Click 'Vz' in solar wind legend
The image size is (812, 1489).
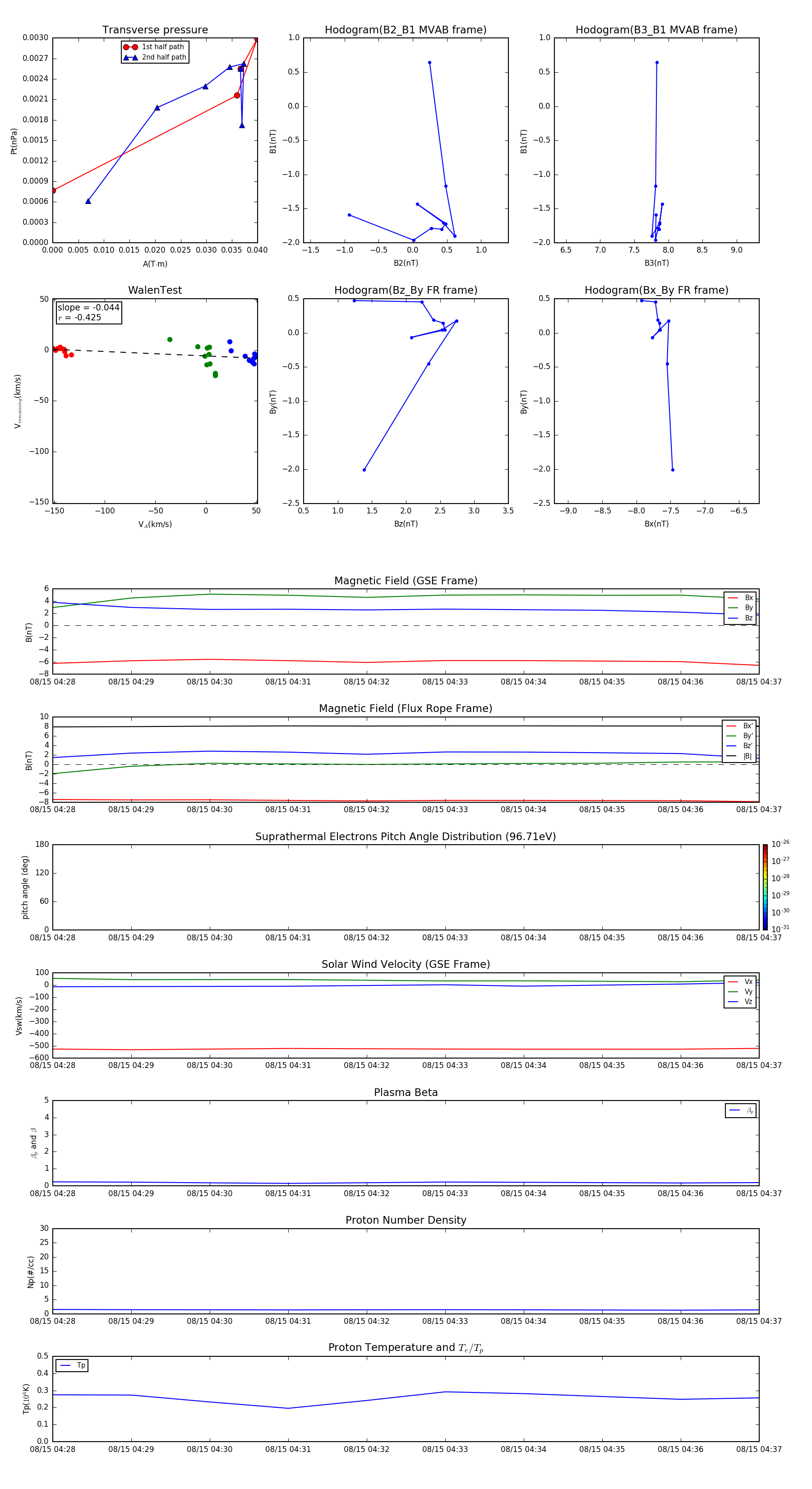pyautogui.click(x=740, y=1002)
